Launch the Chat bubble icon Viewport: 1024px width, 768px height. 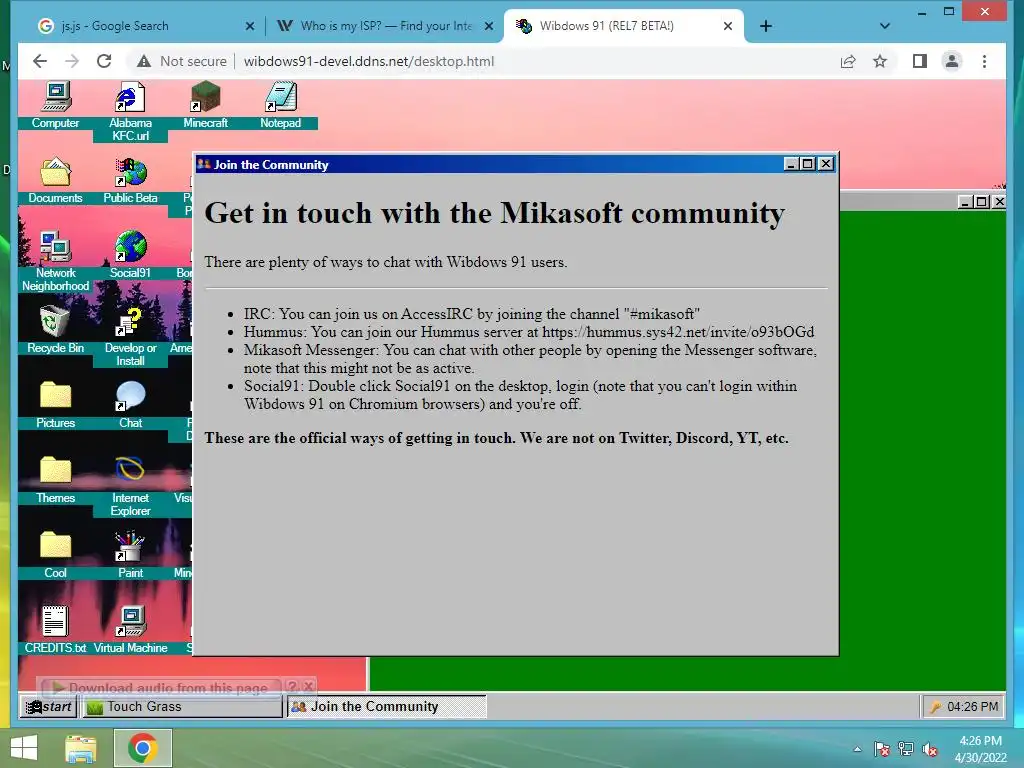tap(130, 405)
